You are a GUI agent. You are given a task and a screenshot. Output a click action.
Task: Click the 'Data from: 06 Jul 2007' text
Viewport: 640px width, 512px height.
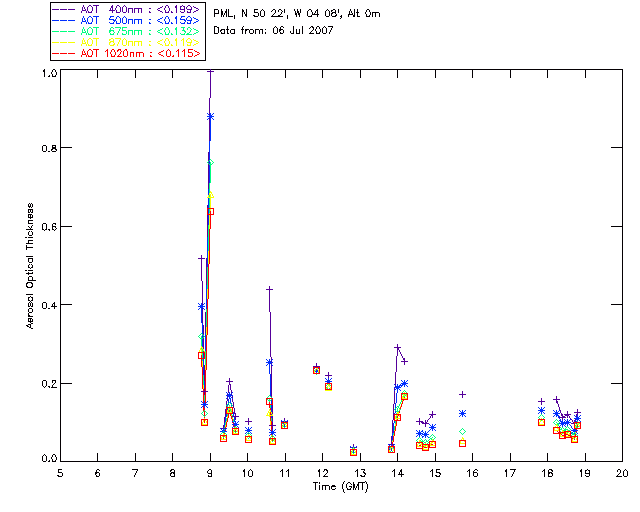coord(273,30)
